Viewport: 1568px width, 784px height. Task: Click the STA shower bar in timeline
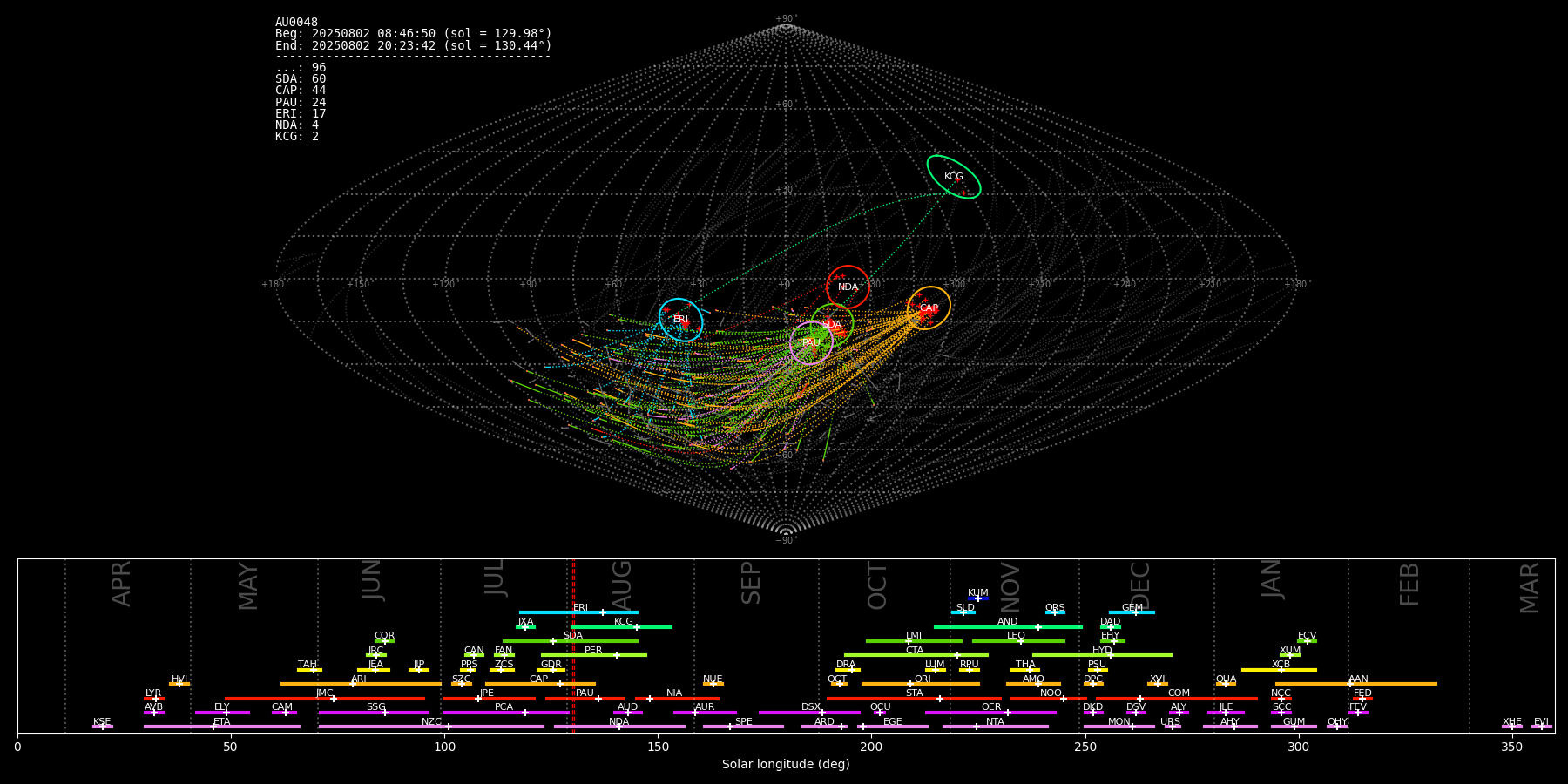point(914,698)
